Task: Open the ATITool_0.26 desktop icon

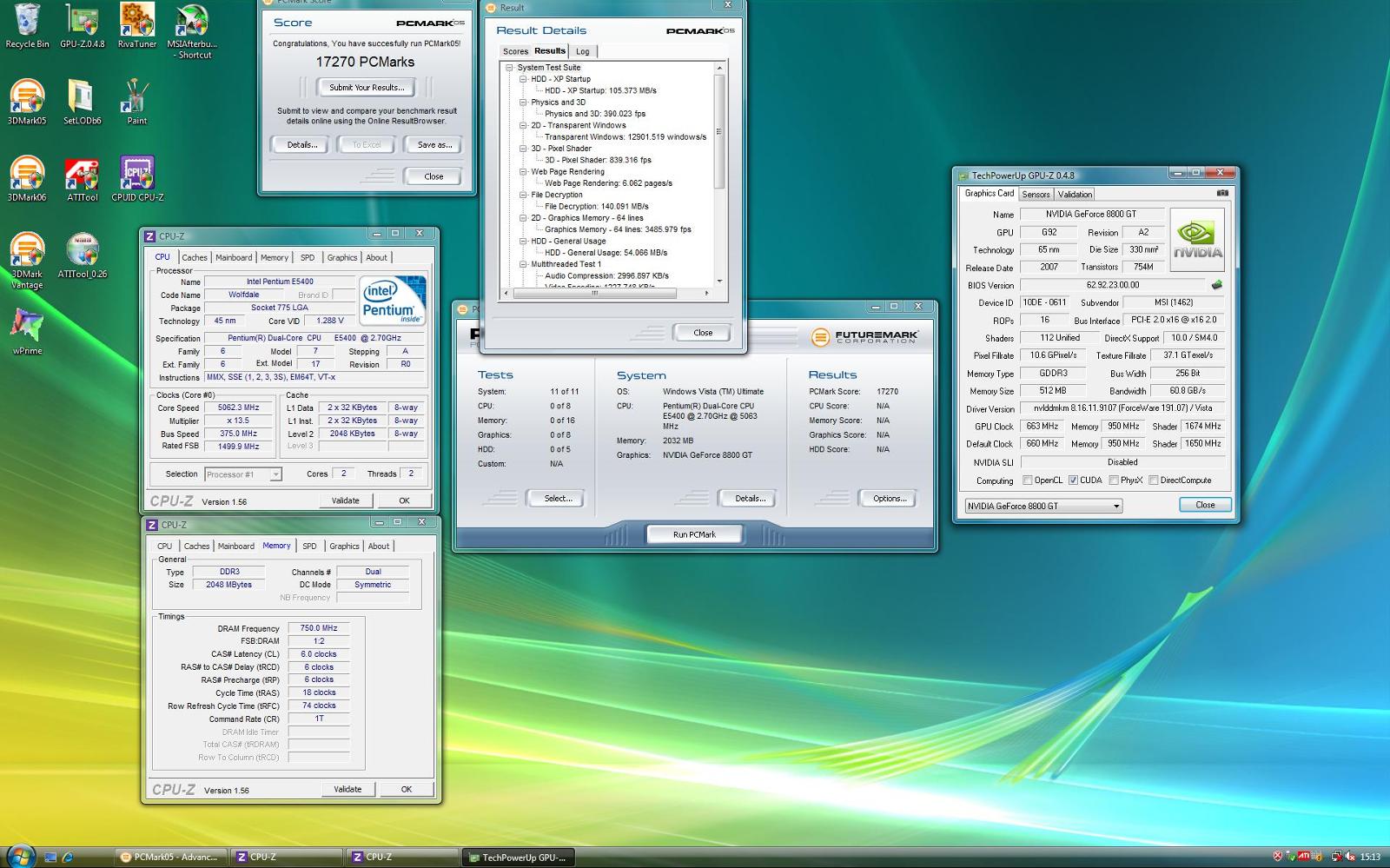Action: pos(82,255)
